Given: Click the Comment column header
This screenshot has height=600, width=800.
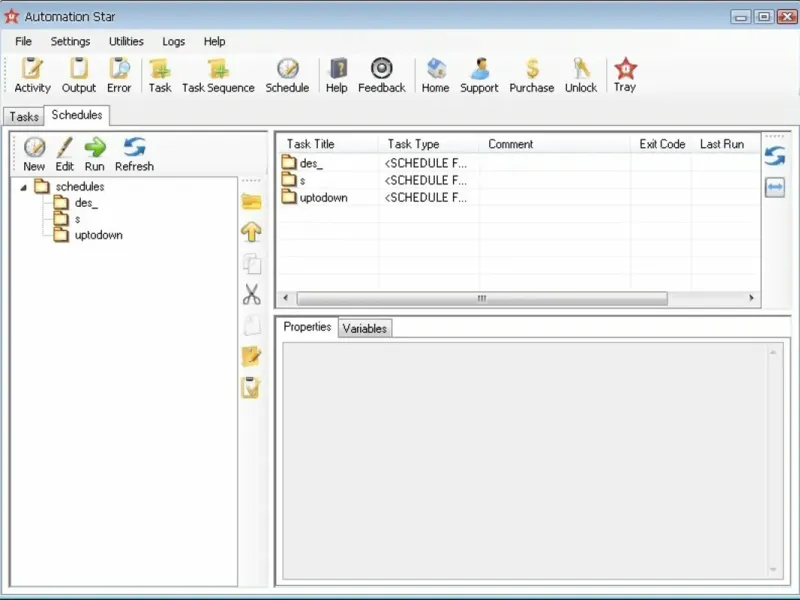Looking at the screenshot, I should pos(555,144).
